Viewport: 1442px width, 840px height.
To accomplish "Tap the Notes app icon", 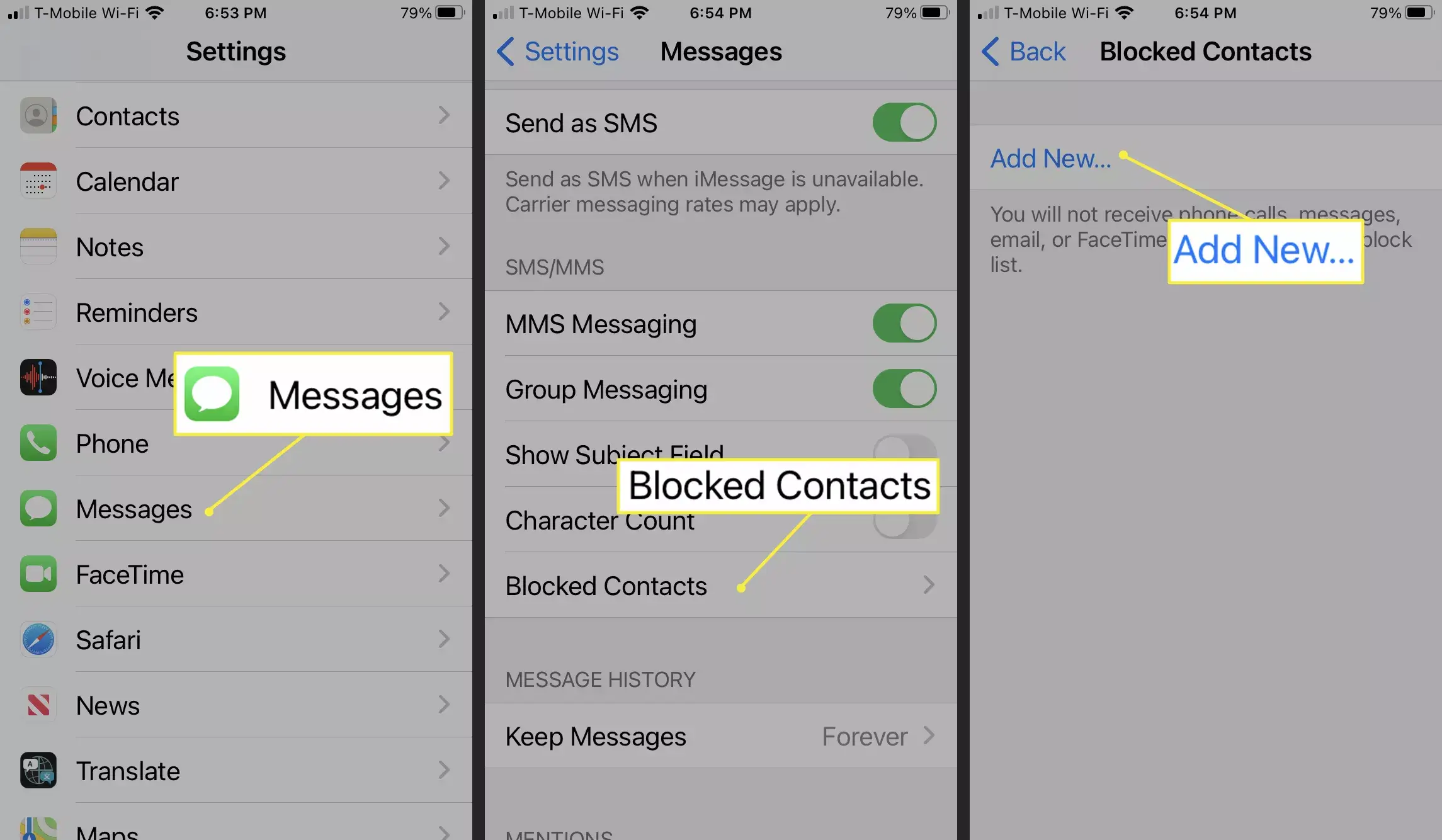I will (38, 246).
